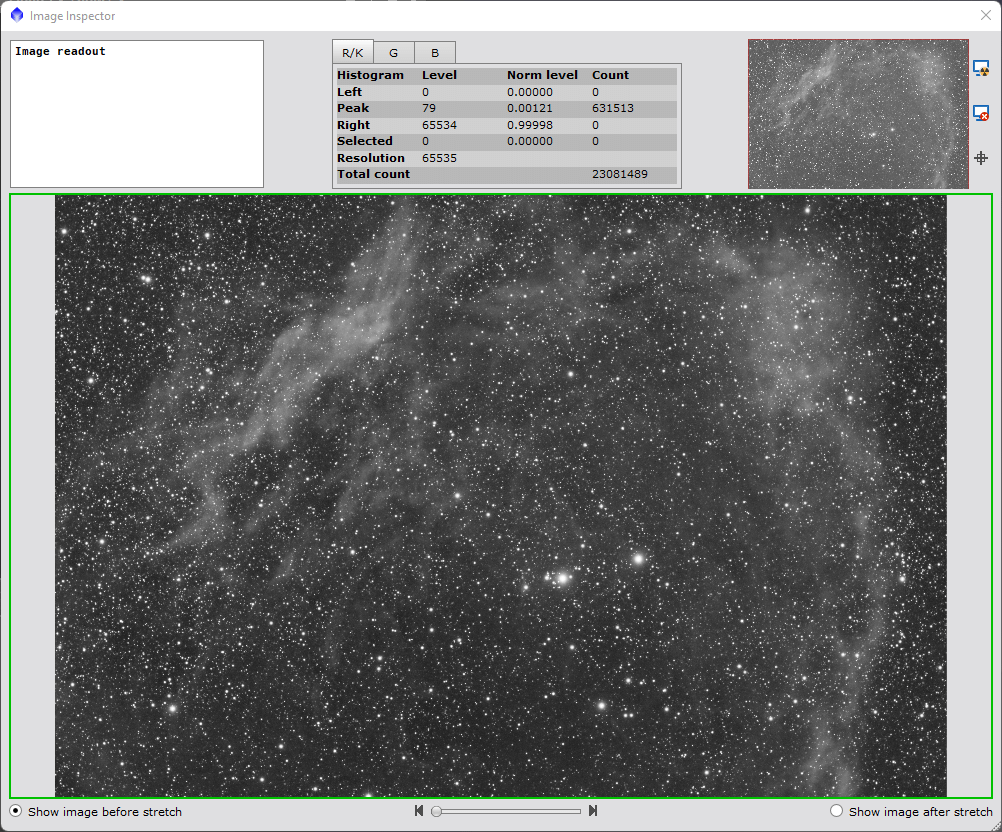Click the Histogram column header
1002x832 pixels.
(371, 75)
